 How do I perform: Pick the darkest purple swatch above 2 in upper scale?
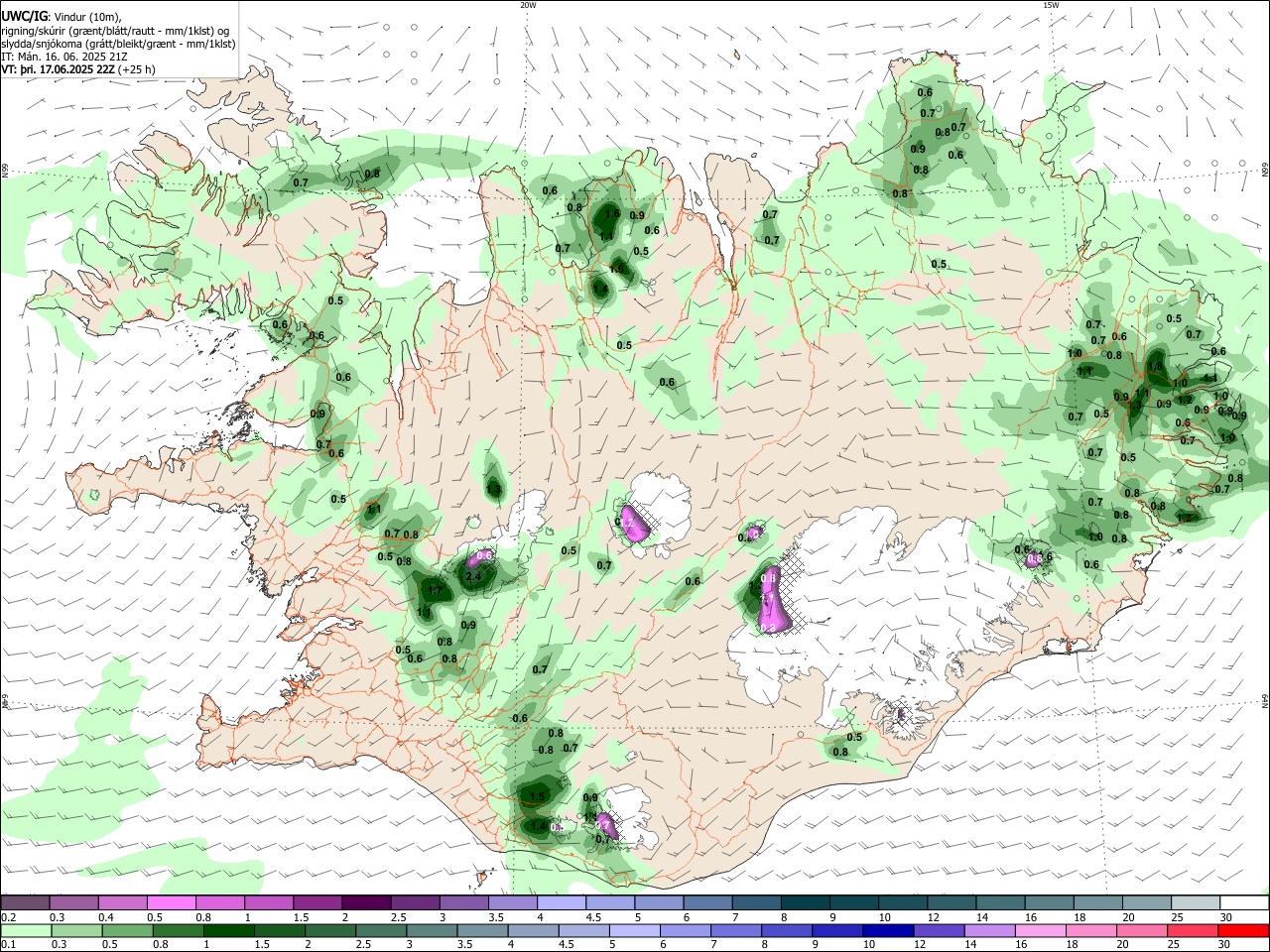(366, 903)
